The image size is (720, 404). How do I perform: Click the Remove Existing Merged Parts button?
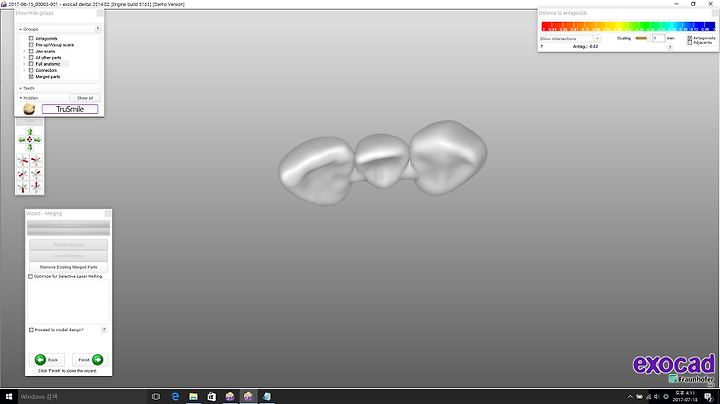tap(68, 267)
